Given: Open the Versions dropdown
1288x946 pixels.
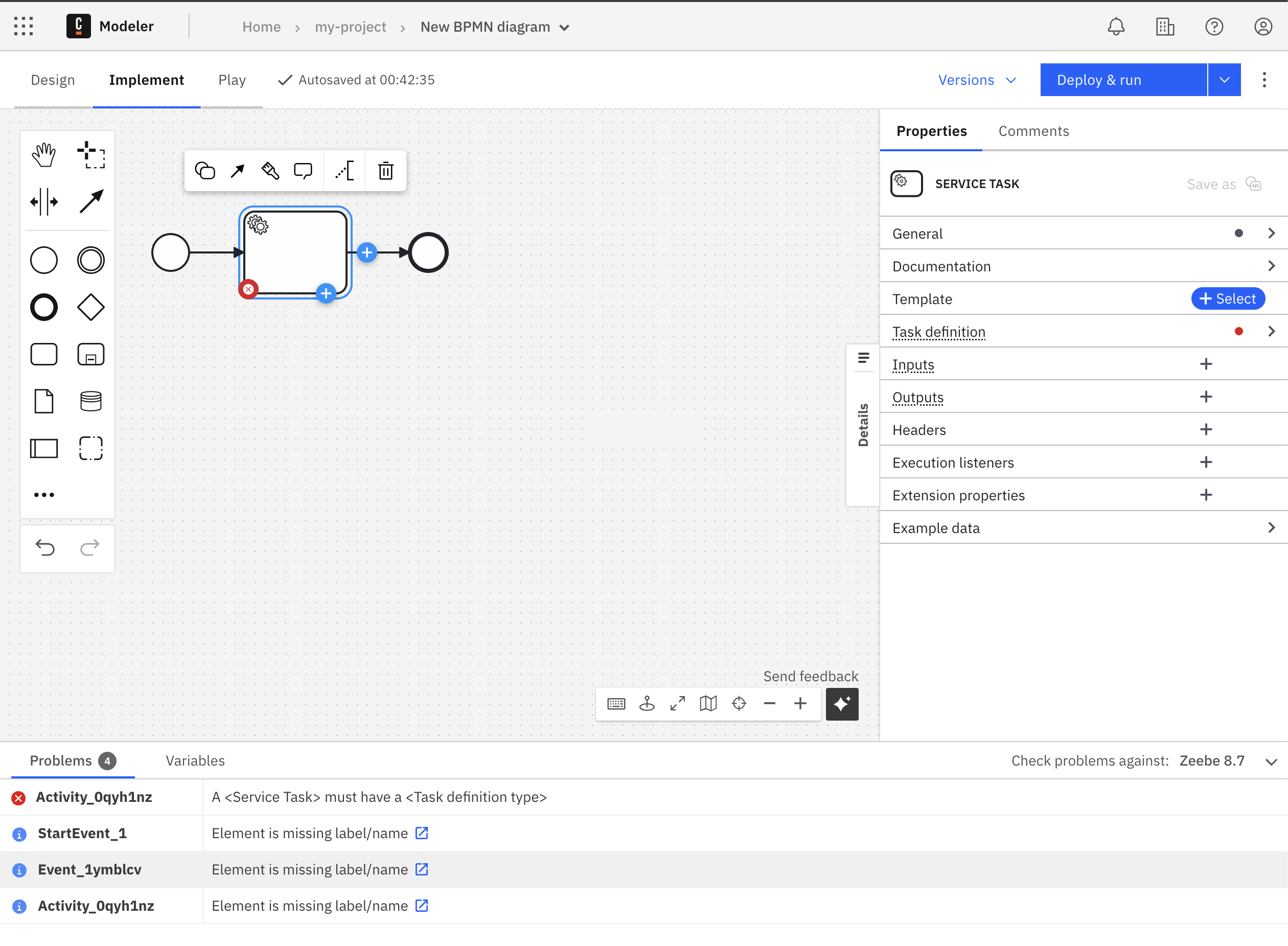Looking at the screenshot, I should [977, 80].
